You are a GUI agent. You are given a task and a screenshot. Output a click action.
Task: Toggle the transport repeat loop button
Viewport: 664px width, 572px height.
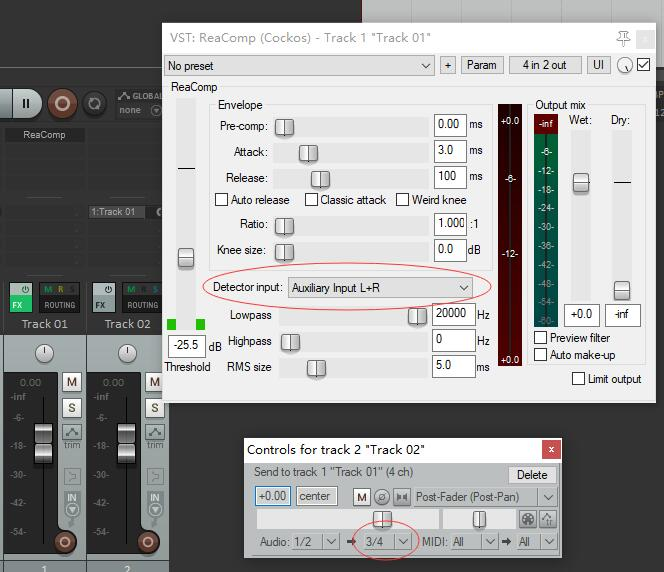[x=94, y=103]
